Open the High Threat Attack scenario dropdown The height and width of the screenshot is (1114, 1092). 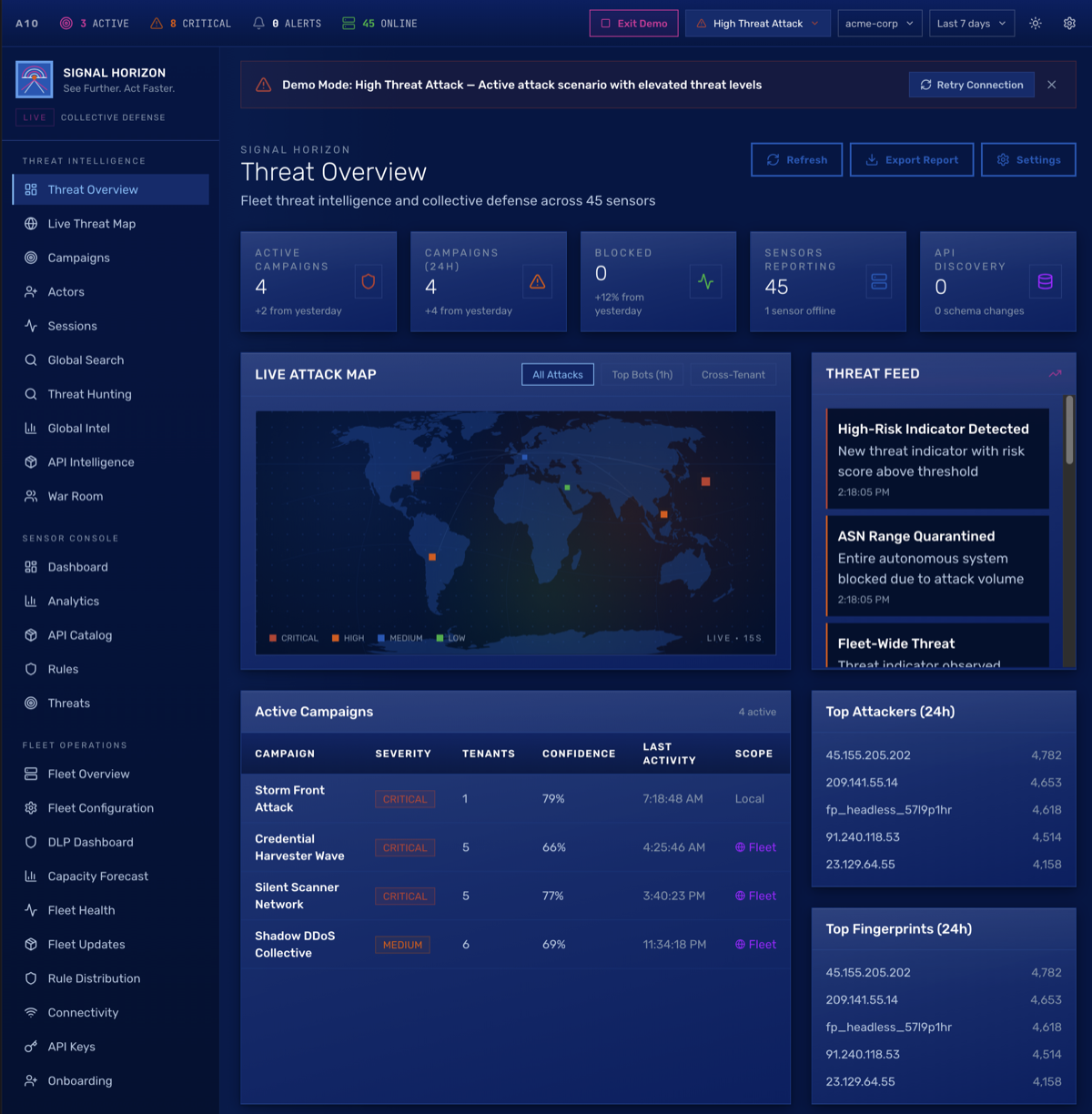757,23
